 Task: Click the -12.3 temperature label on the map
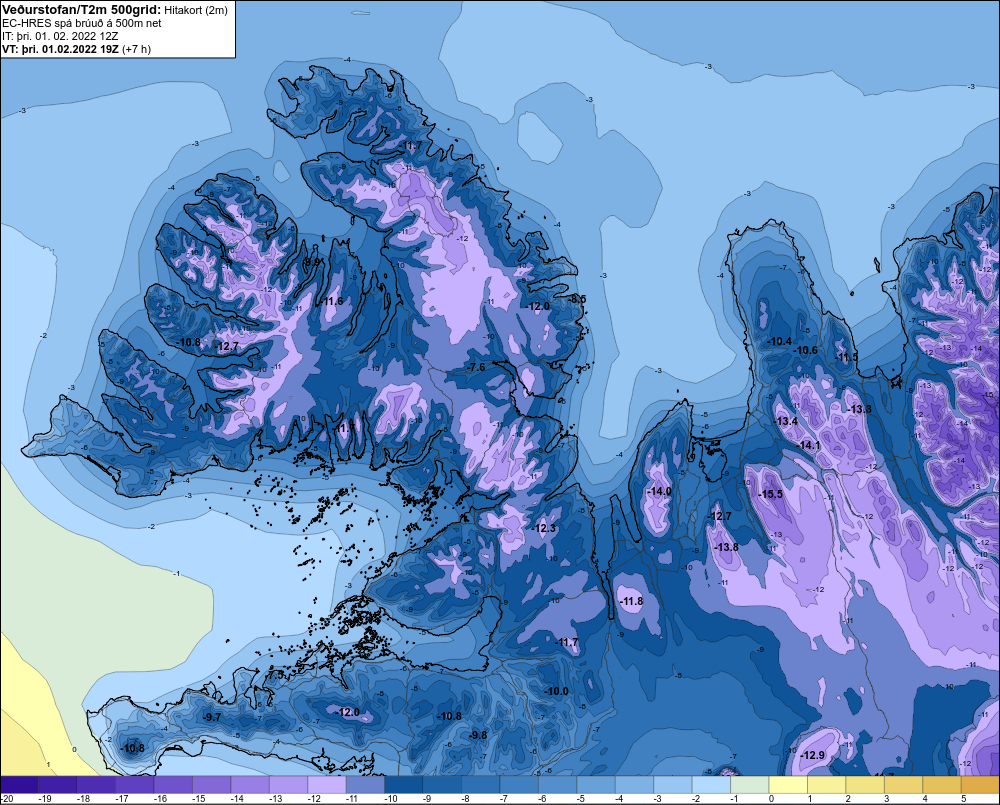click(x=545, y=528)
